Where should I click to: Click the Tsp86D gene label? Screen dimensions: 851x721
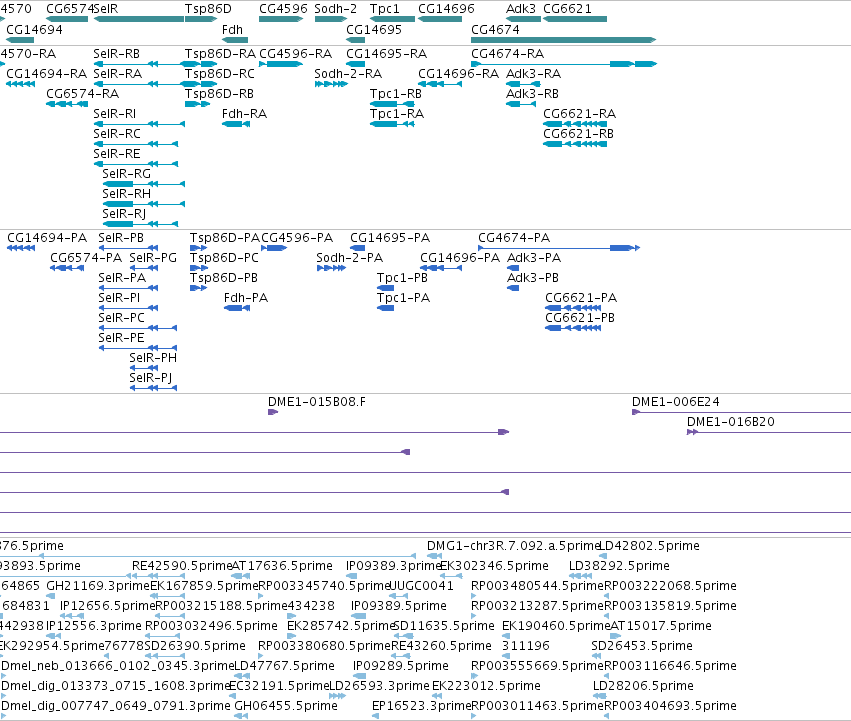click(x=208, y=9)
